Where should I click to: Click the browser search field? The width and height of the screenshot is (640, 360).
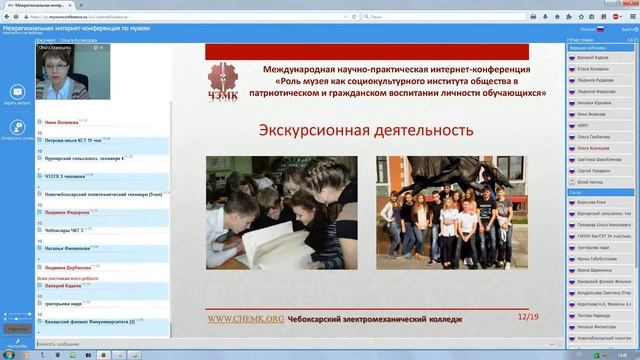click(x=443, y=17)
